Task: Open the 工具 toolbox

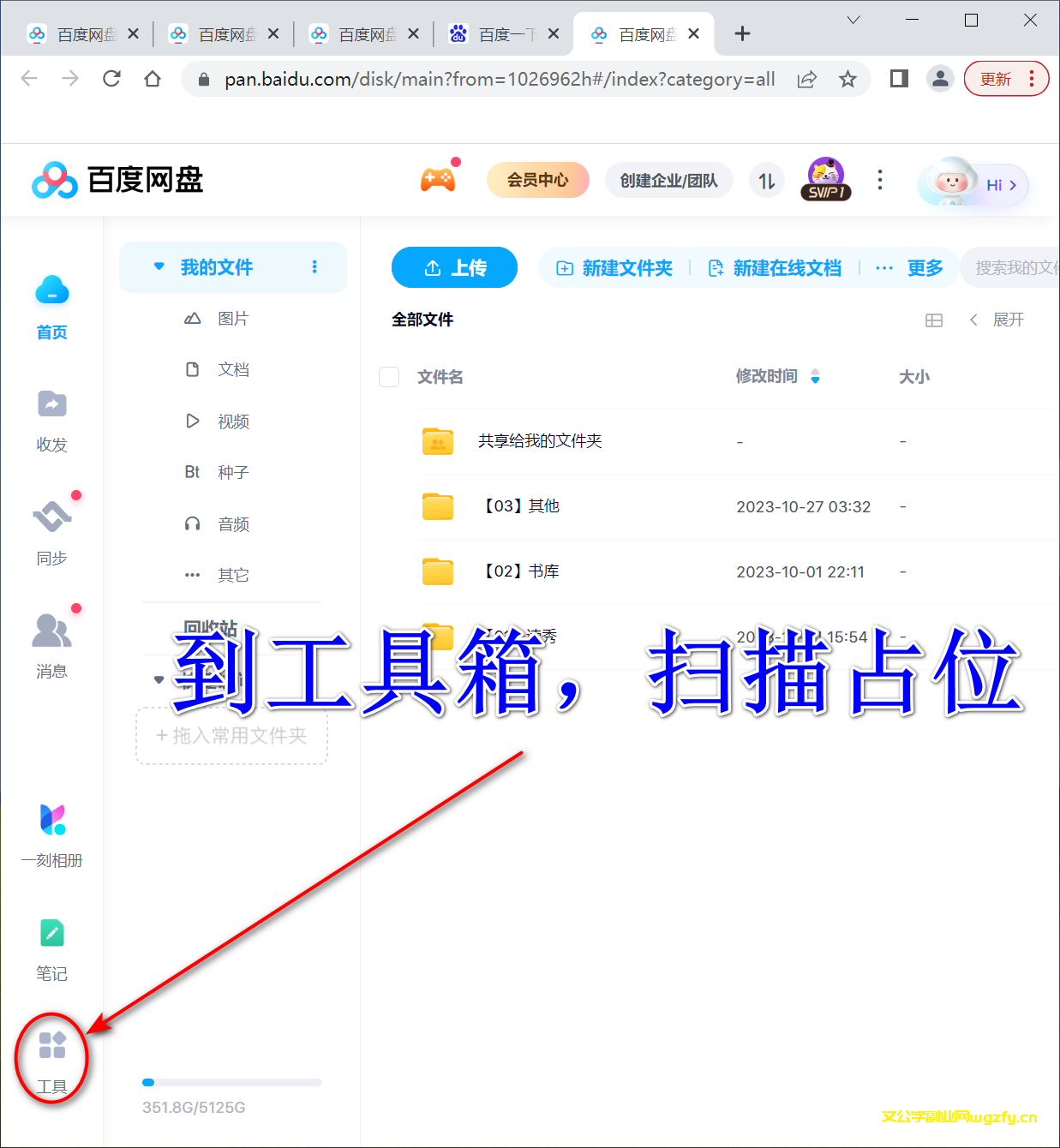Action: (x=51, y=1063)
